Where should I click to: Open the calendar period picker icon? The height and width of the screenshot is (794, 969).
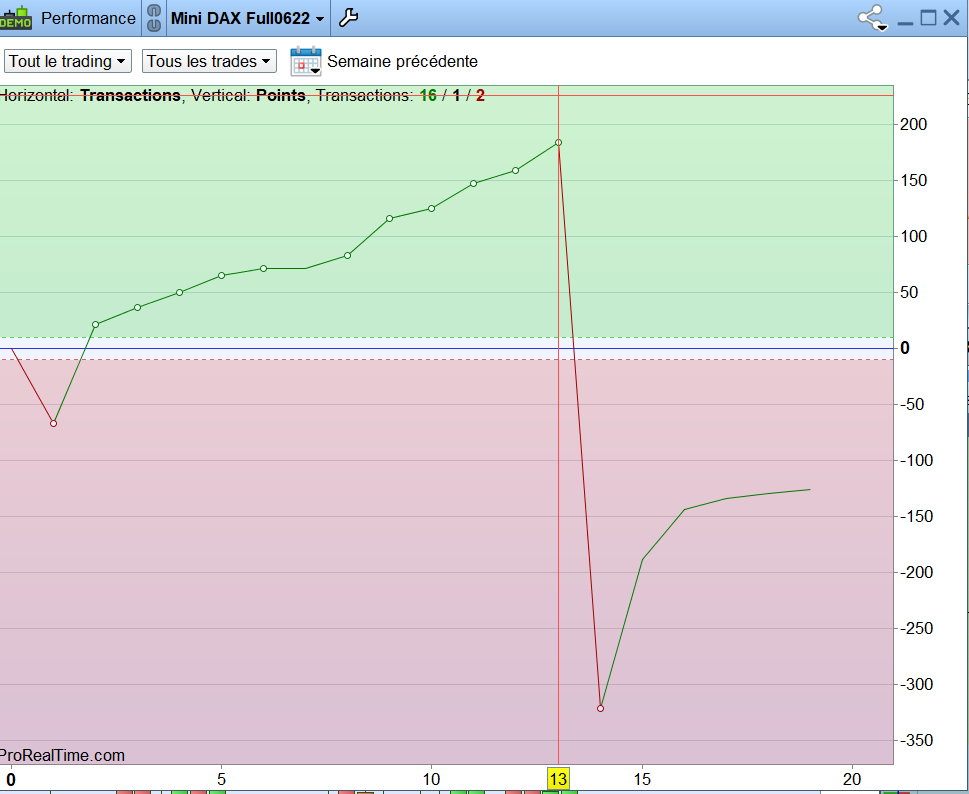(x=306, y=61)
